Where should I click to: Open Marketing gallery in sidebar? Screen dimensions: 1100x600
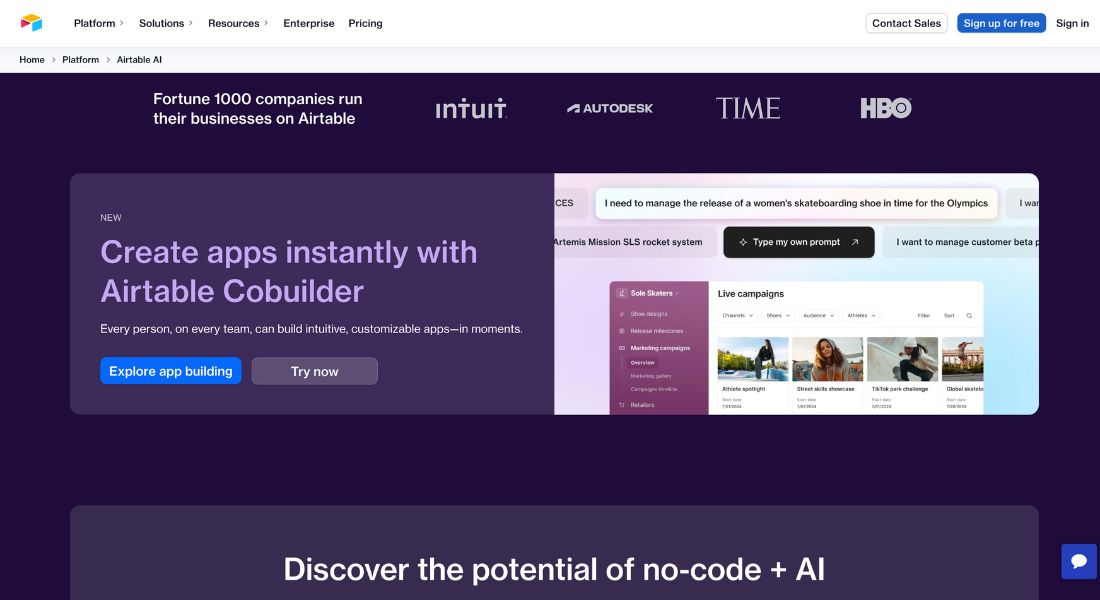[650, 376]
